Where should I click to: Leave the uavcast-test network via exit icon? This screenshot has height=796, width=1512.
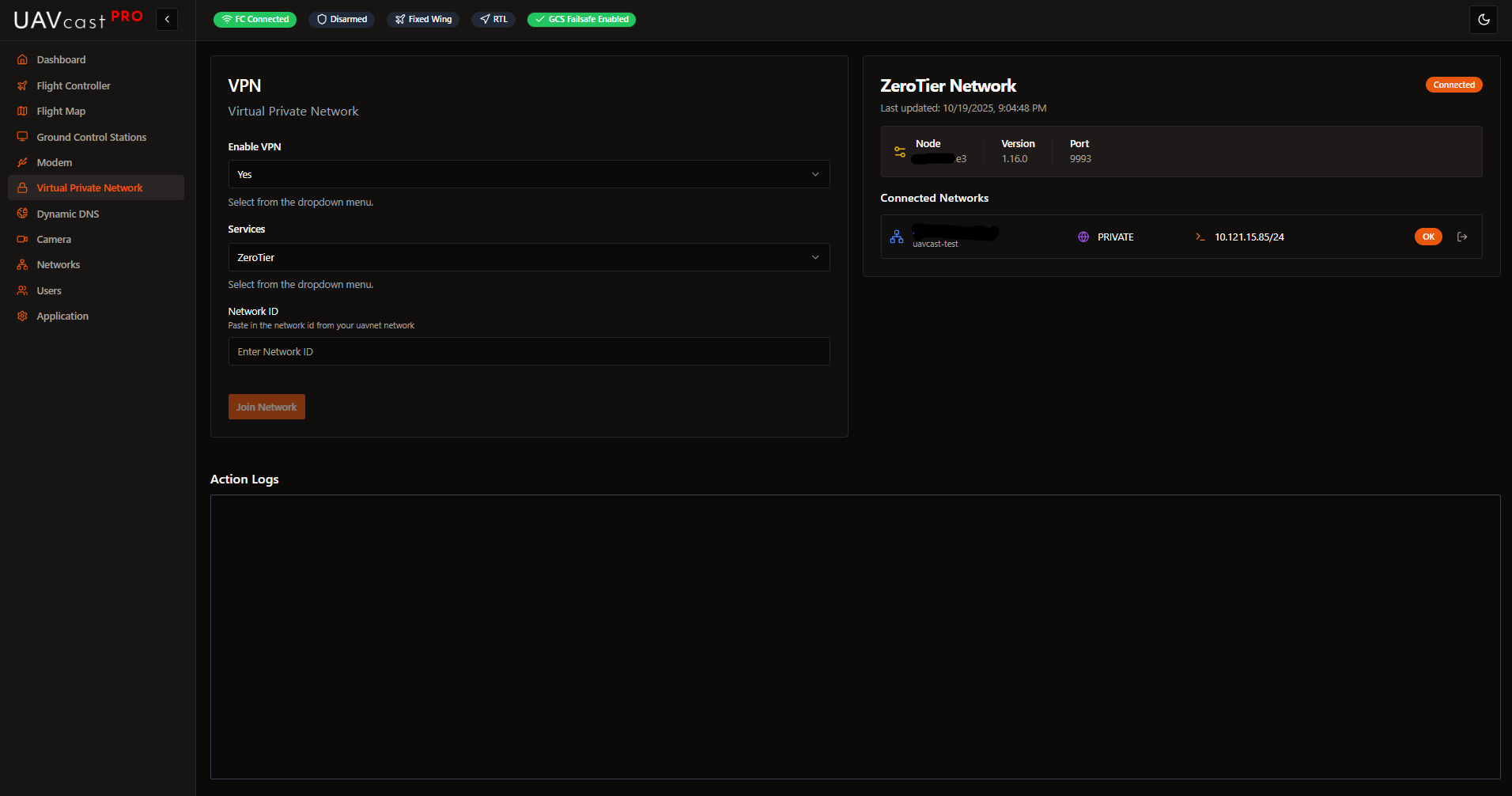(1462, 237)
